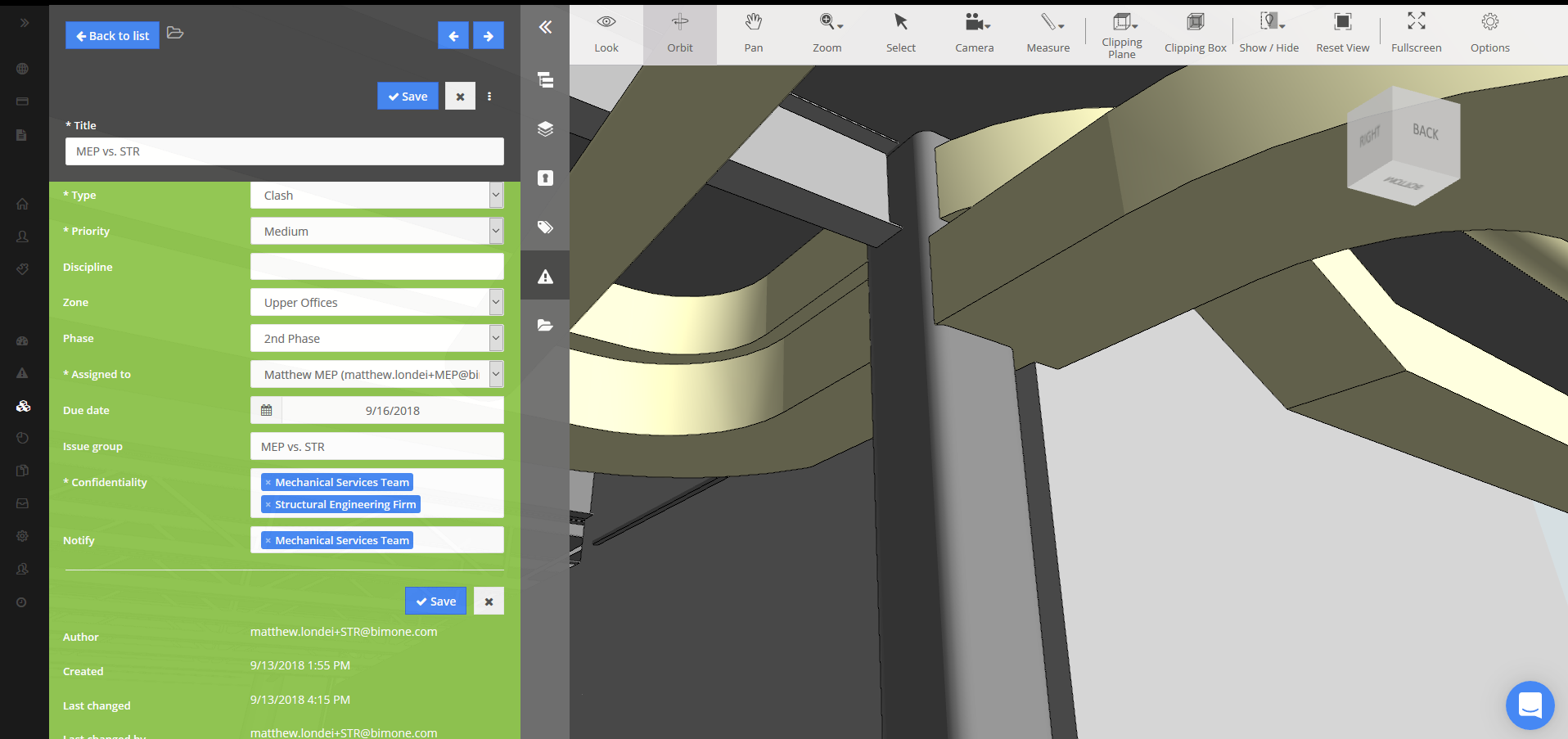Open the layers panel icon

pos(545,128)
